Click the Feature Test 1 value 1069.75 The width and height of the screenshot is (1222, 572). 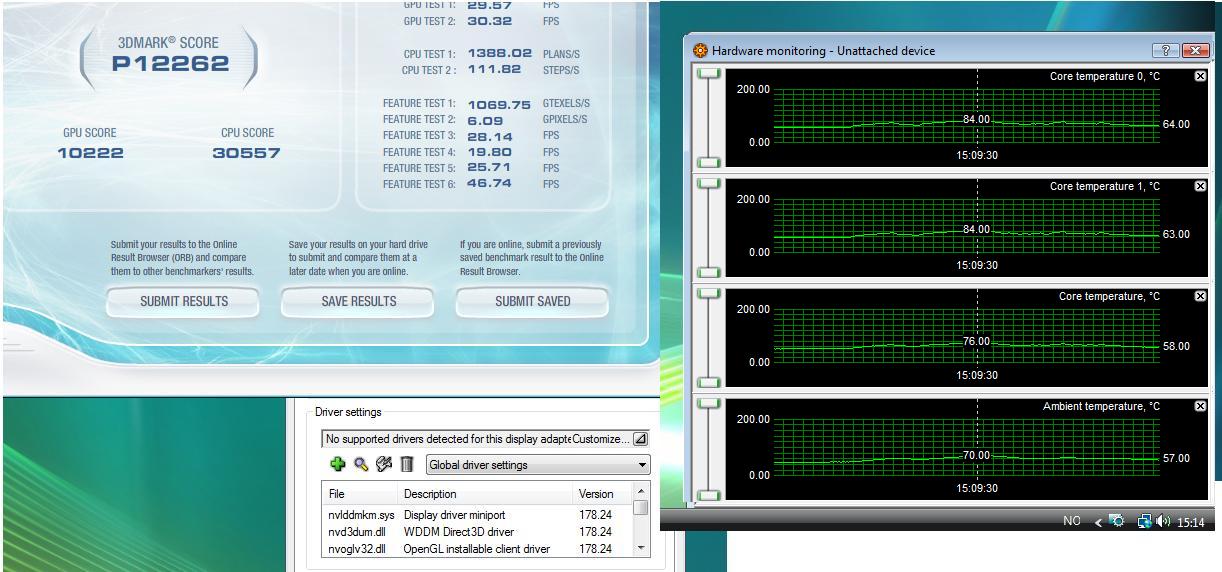point(499,104)
